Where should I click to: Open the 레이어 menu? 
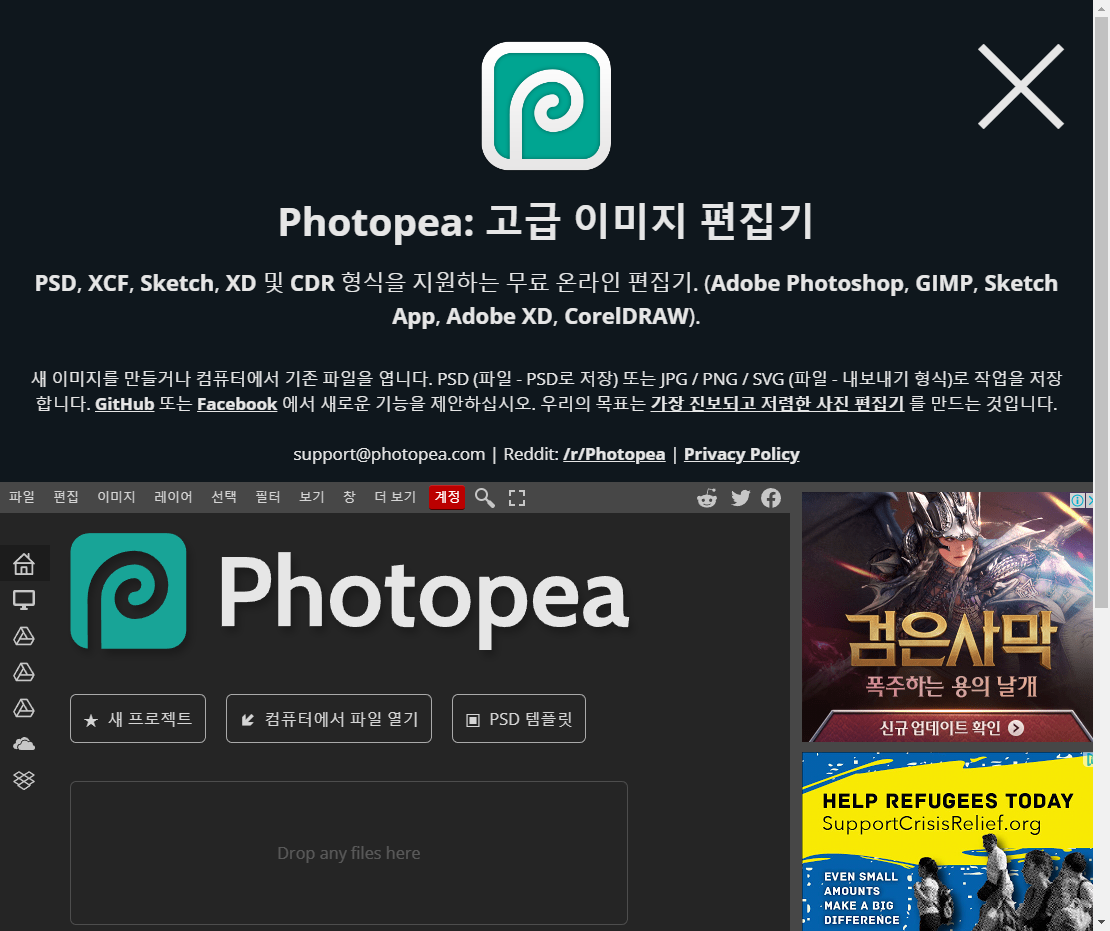(173, 497)
